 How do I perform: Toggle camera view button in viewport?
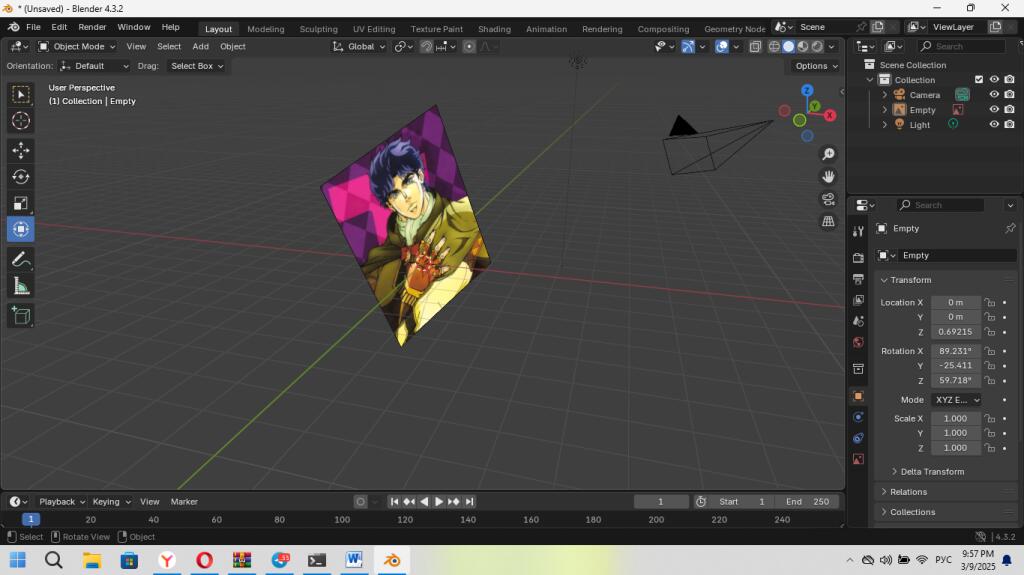pyautogui.click(x=828, y=199)
